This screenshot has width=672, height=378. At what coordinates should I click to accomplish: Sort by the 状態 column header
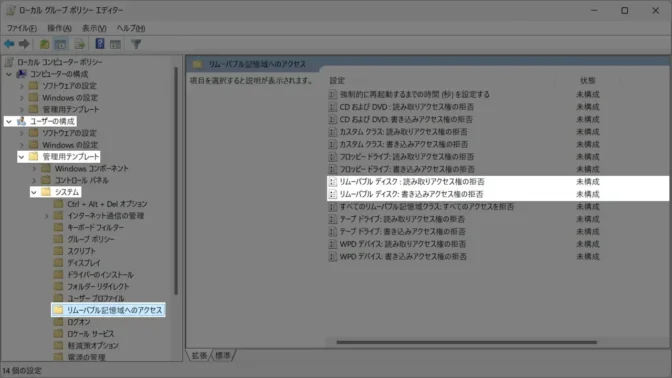point(588,81)
